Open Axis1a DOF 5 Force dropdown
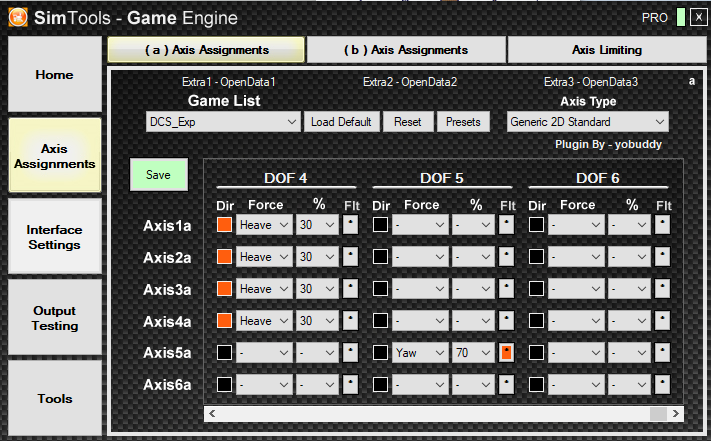The width and height of the screenshot is (711, 441). pyautogui.click(x=420, y=225)
